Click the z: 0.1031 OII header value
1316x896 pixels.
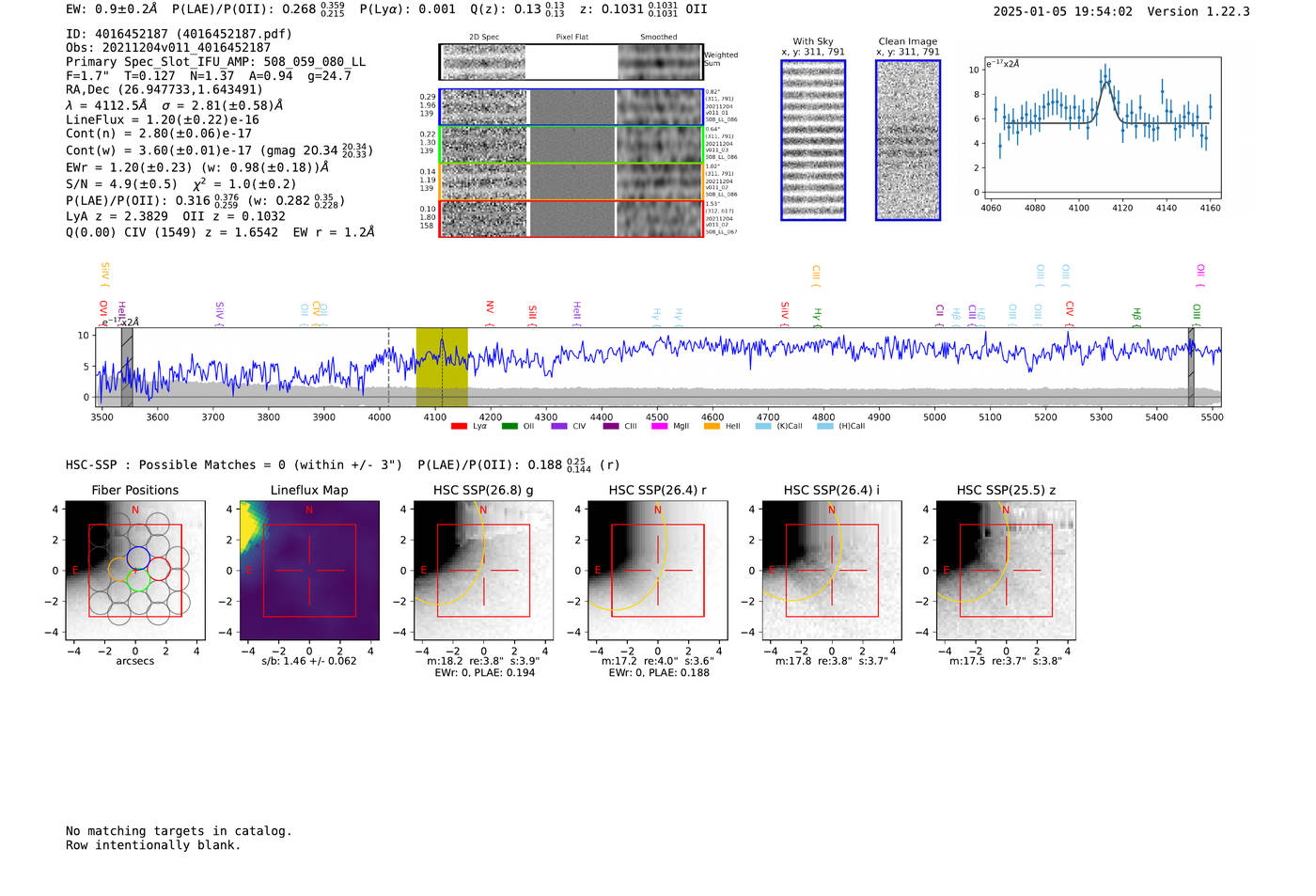pyautogui.click(x=644, y=8)
